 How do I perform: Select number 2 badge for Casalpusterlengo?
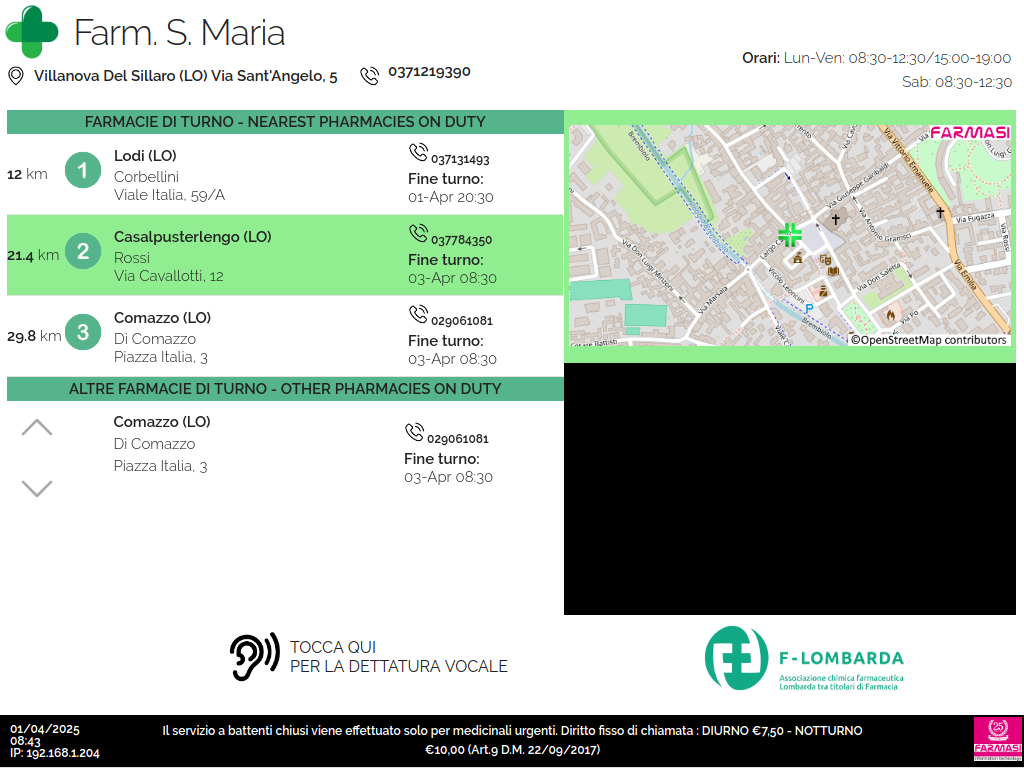click(x=83, y=252)
